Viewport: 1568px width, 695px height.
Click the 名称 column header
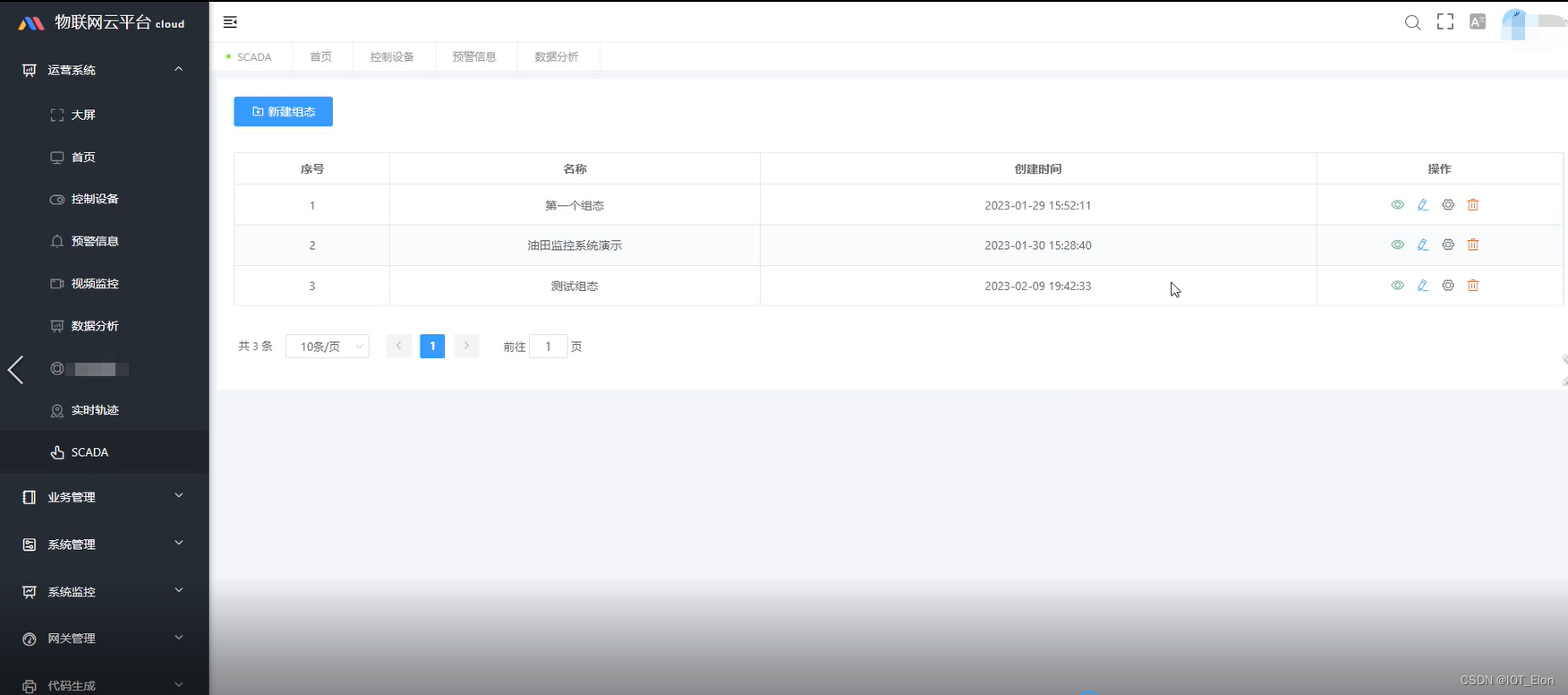[x=575, y=169]
